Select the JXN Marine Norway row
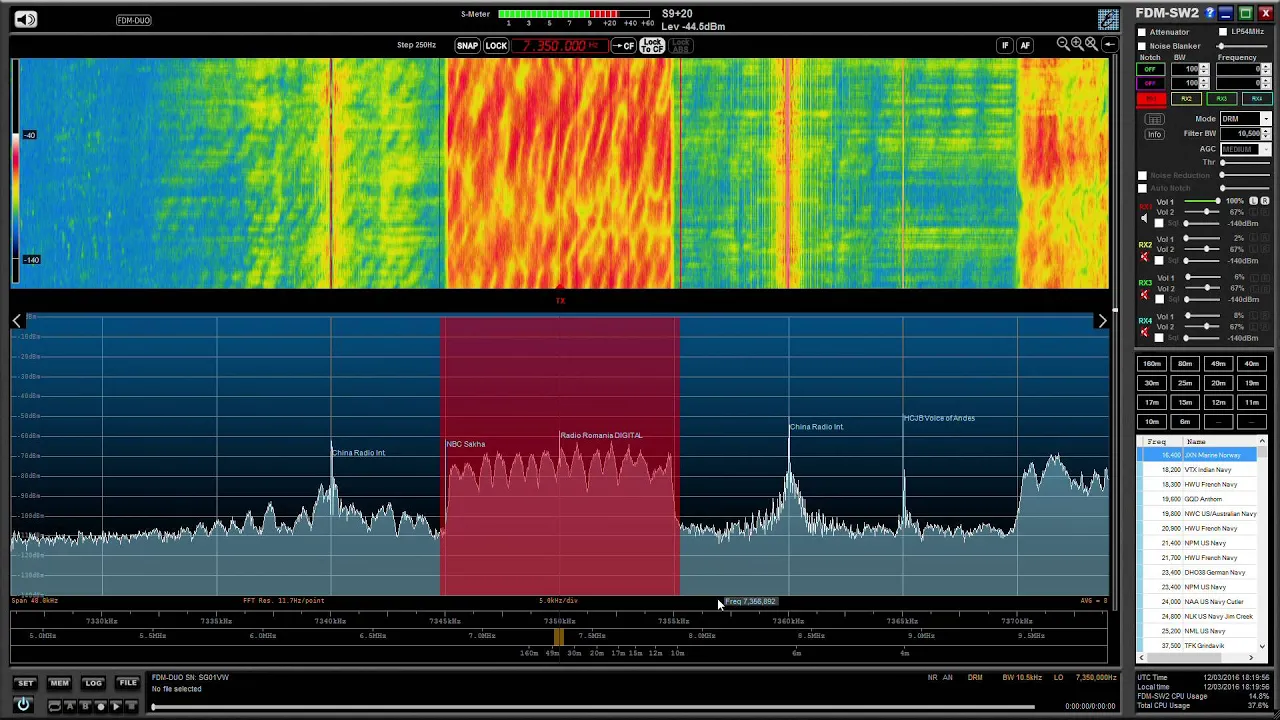Screen dimensions: 1280x720 click(x=1197, y=455)
